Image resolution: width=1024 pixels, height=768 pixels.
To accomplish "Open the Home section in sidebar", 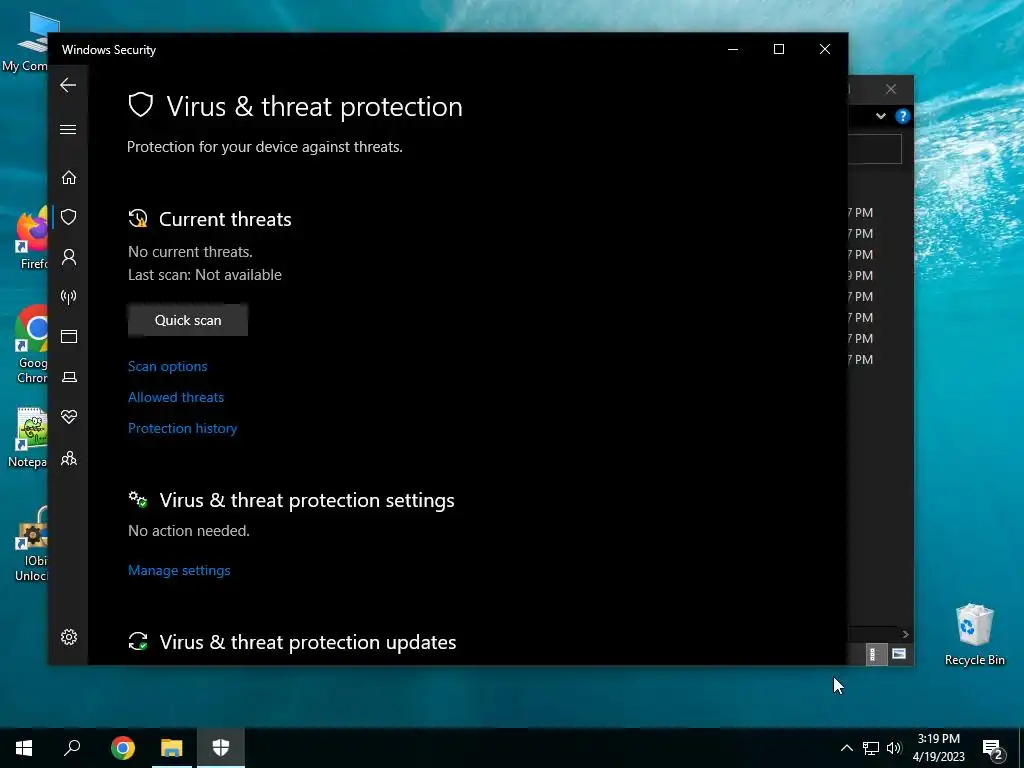I will coord(69,178).
